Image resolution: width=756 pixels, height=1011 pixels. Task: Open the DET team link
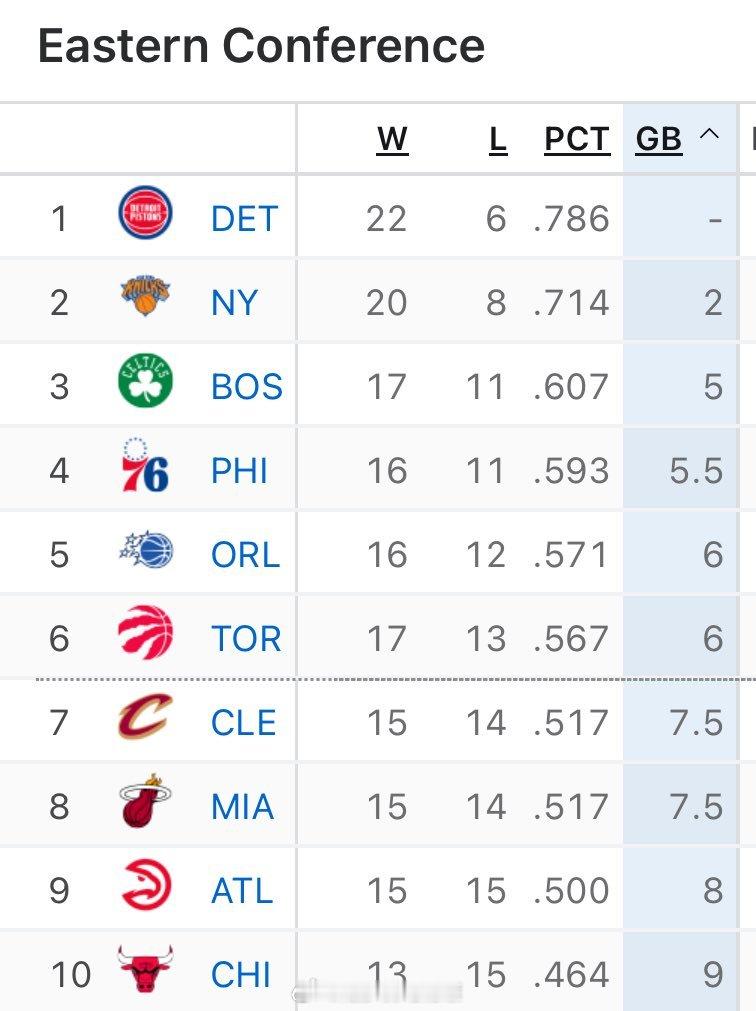click(x=244, y=219)
